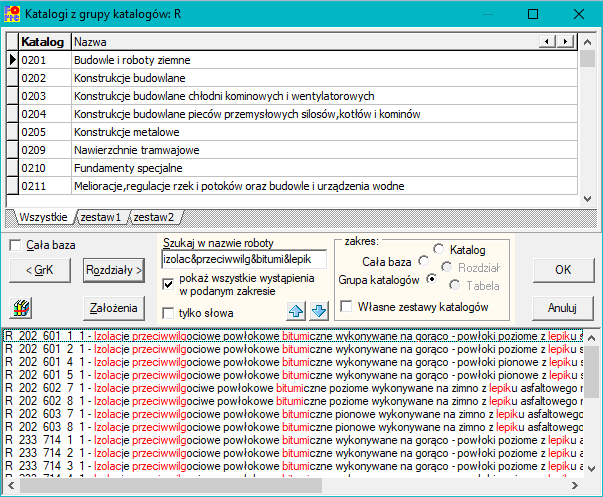Screen dimensions: 603x497
Task: Select result row R 202 601 4
Action: [293, 362]
